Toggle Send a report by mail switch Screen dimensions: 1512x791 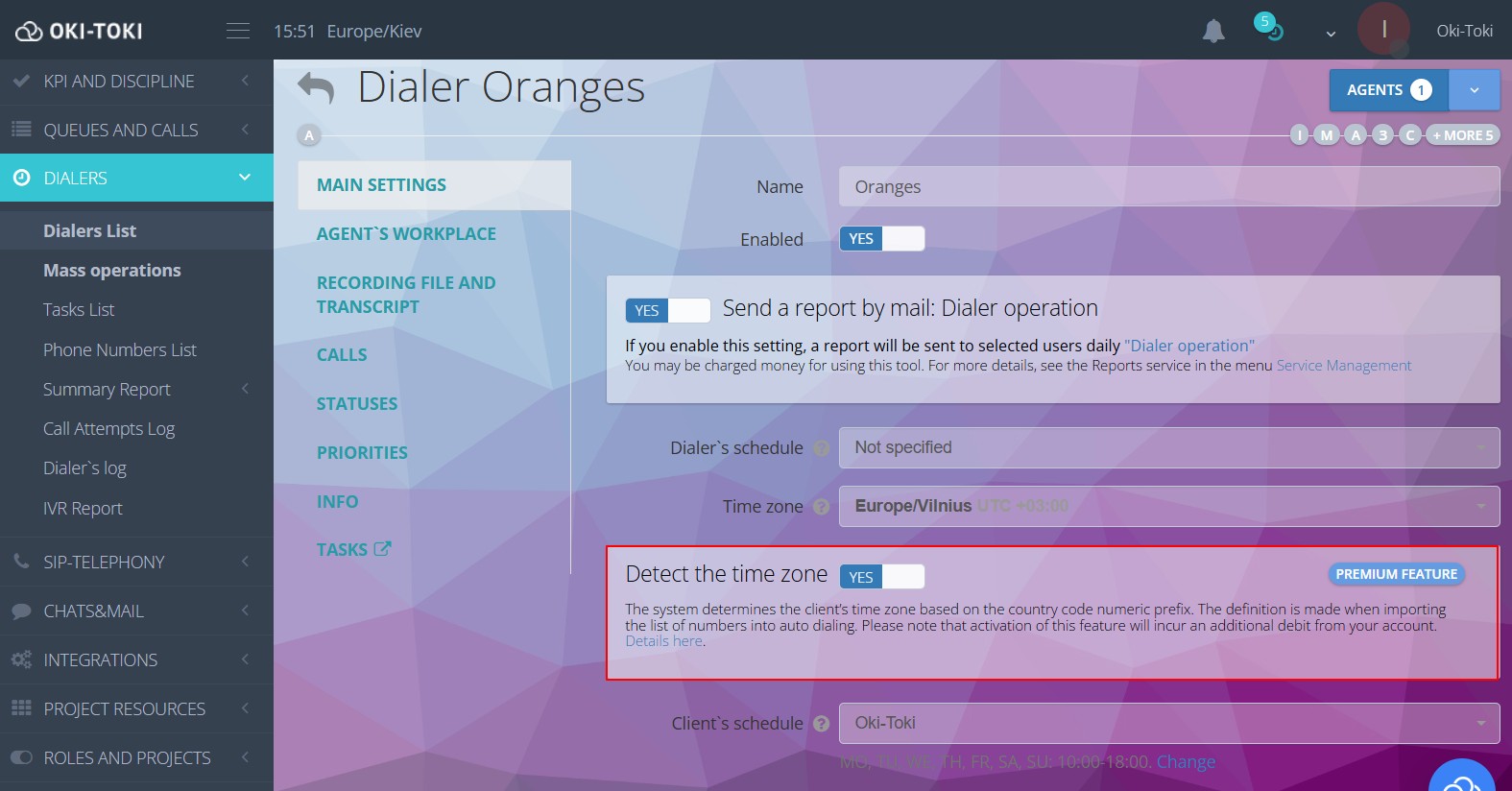coord(667,310)
